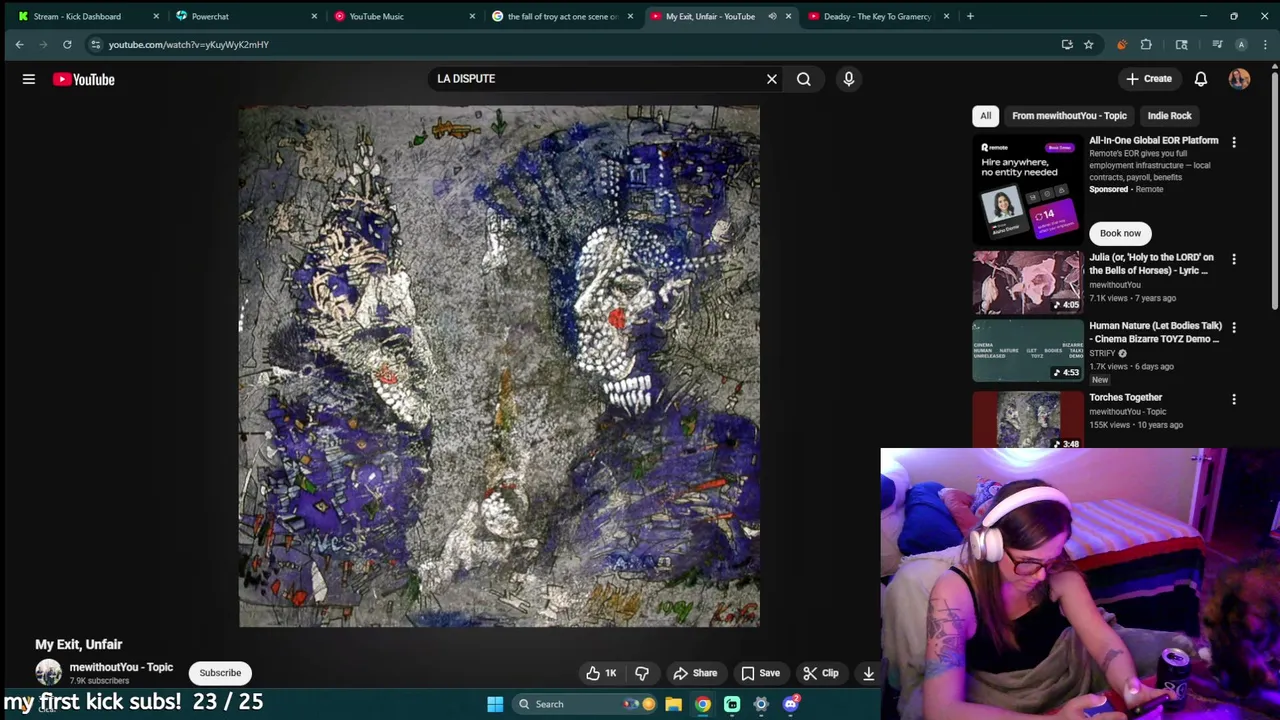This screenshot has width=1280, height=720.
Task: Install app icon in address bar
Action: click(x=1067, y=44)
